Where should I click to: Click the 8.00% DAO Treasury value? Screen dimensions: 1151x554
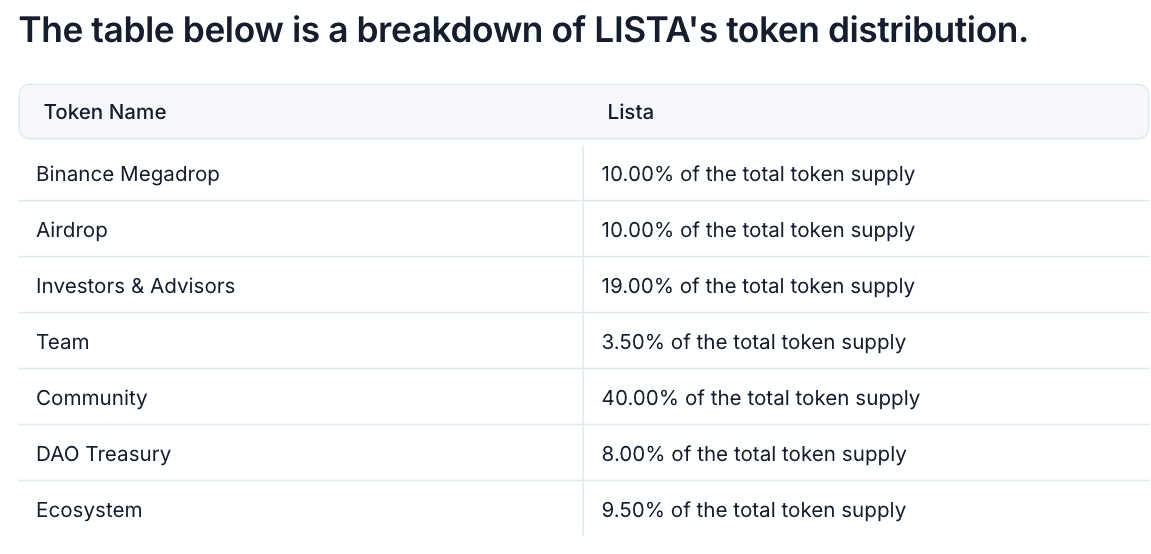(753, 454)
